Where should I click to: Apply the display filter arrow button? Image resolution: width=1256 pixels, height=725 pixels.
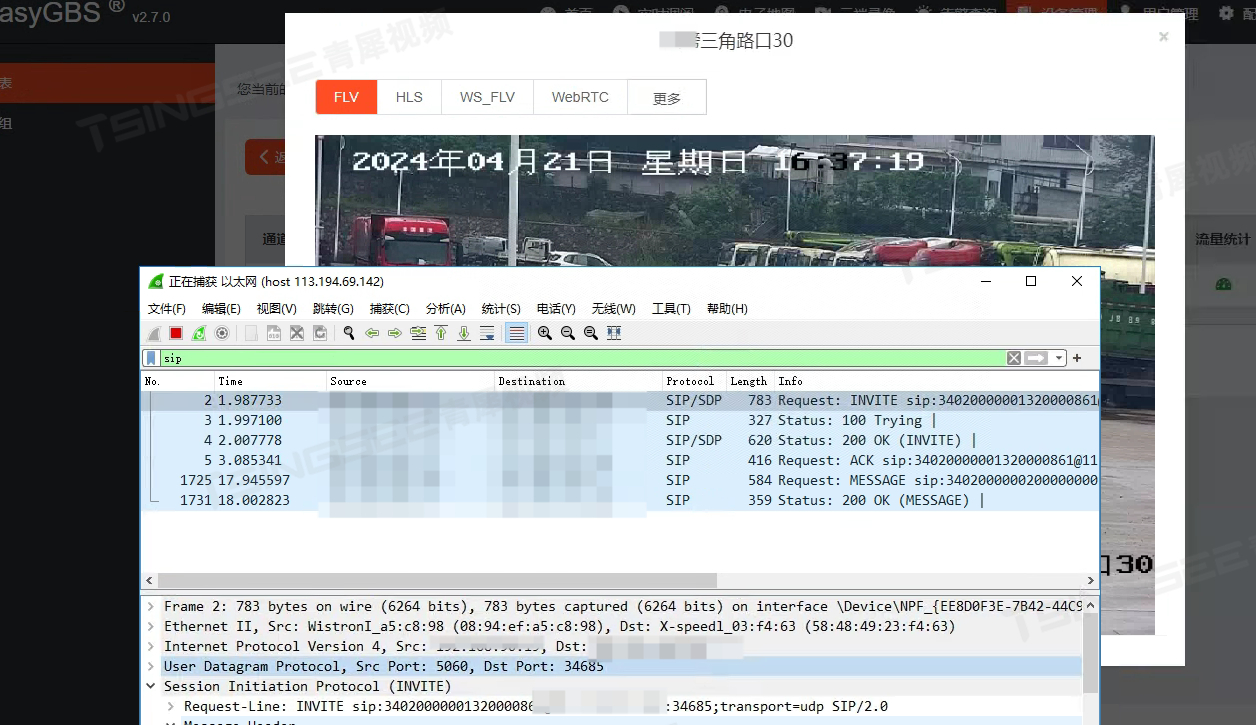(x=1036, y=358)
